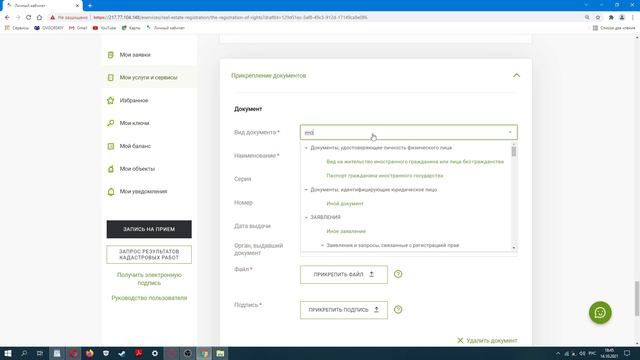The image size is (640, 360).
Task: Open browser profile avatar icon
Action: [x=622, y=18]
